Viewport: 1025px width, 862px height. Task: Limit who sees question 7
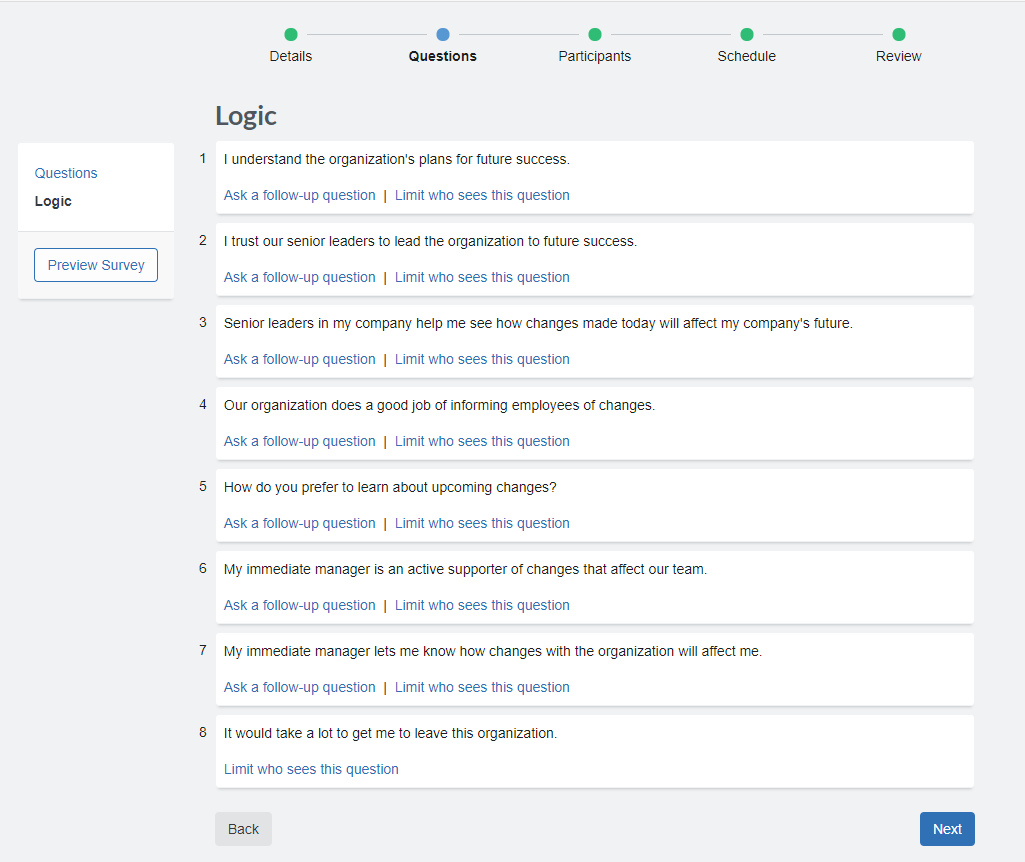[482, 686]
